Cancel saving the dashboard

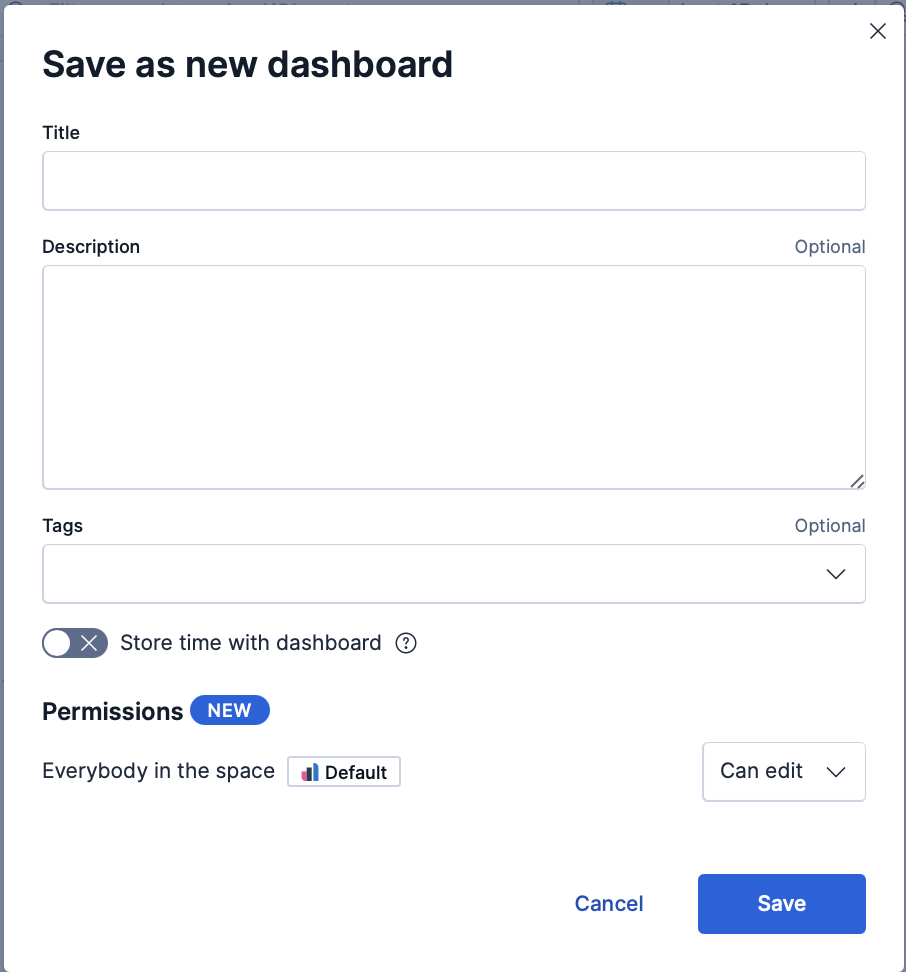click(608, 904)
